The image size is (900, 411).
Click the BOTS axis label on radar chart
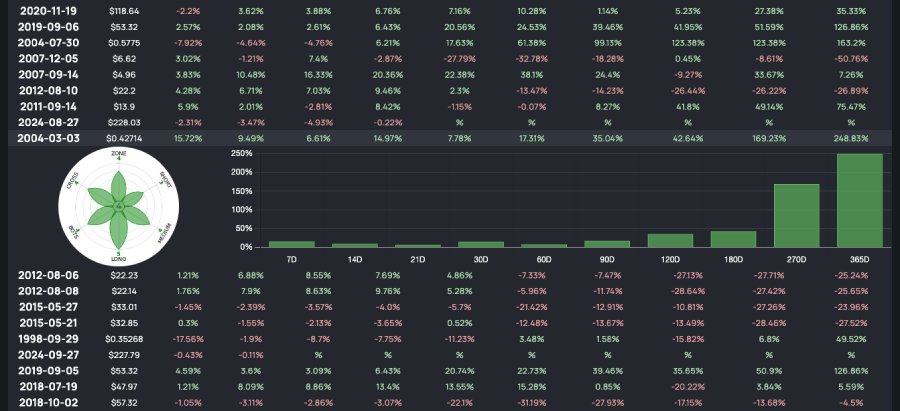click(73, 233)
